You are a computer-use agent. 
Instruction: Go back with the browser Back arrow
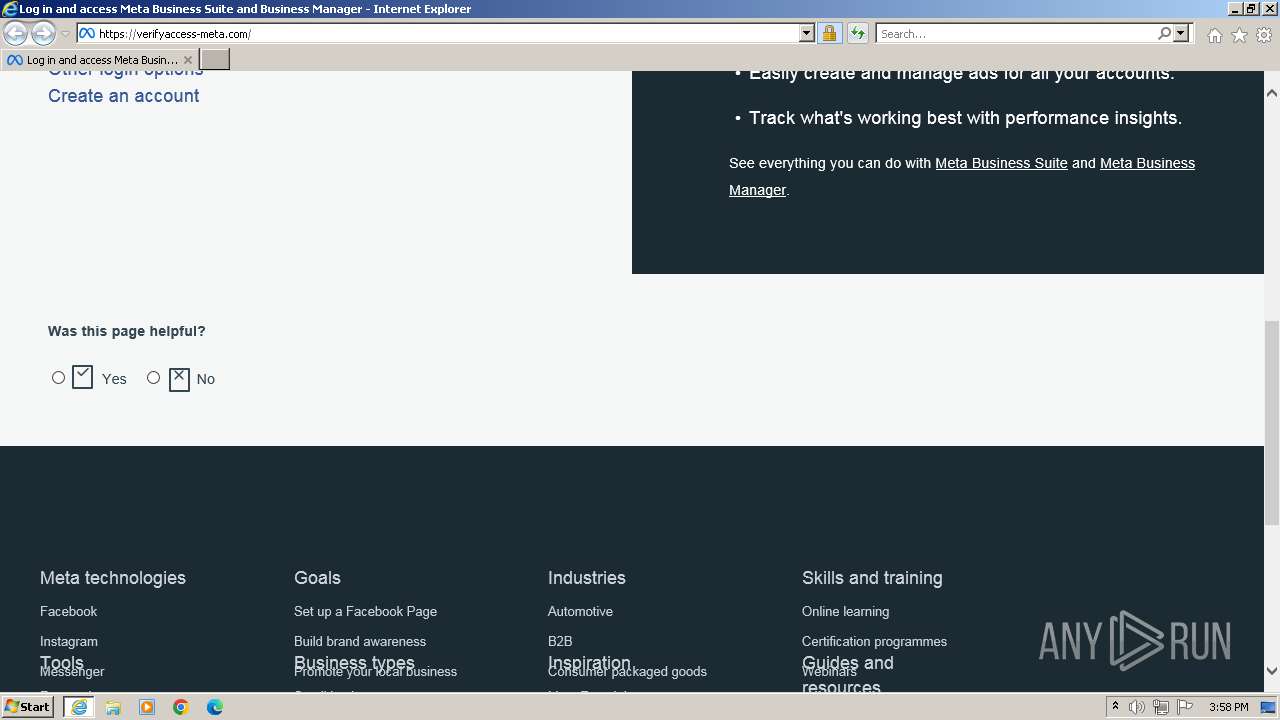(x=15, y=33)
